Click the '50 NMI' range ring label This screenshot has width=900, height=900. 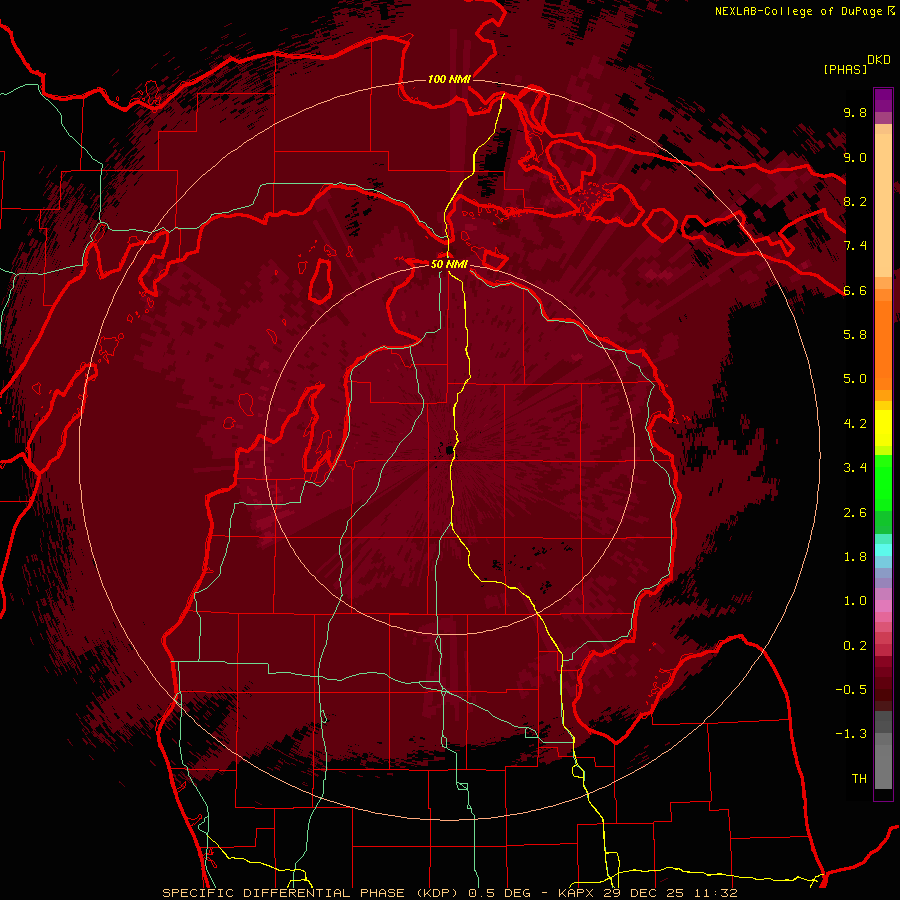[449, 265]
